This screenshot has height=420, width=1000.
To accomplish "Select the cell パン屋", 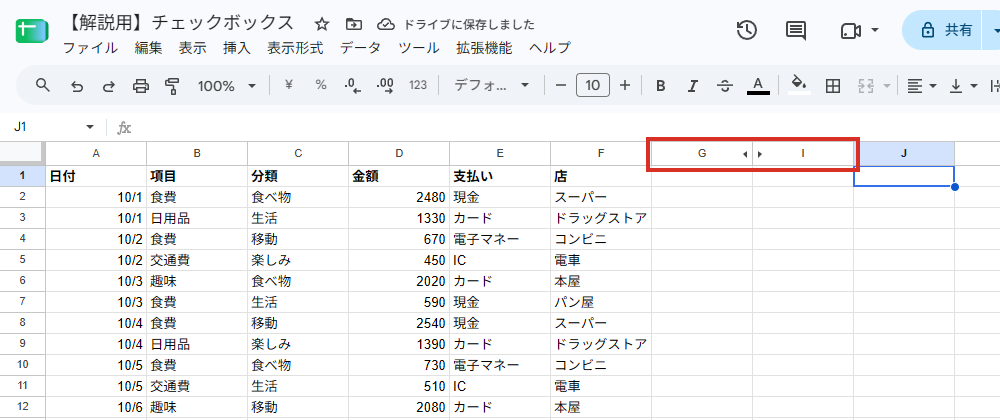I will 601,302.
